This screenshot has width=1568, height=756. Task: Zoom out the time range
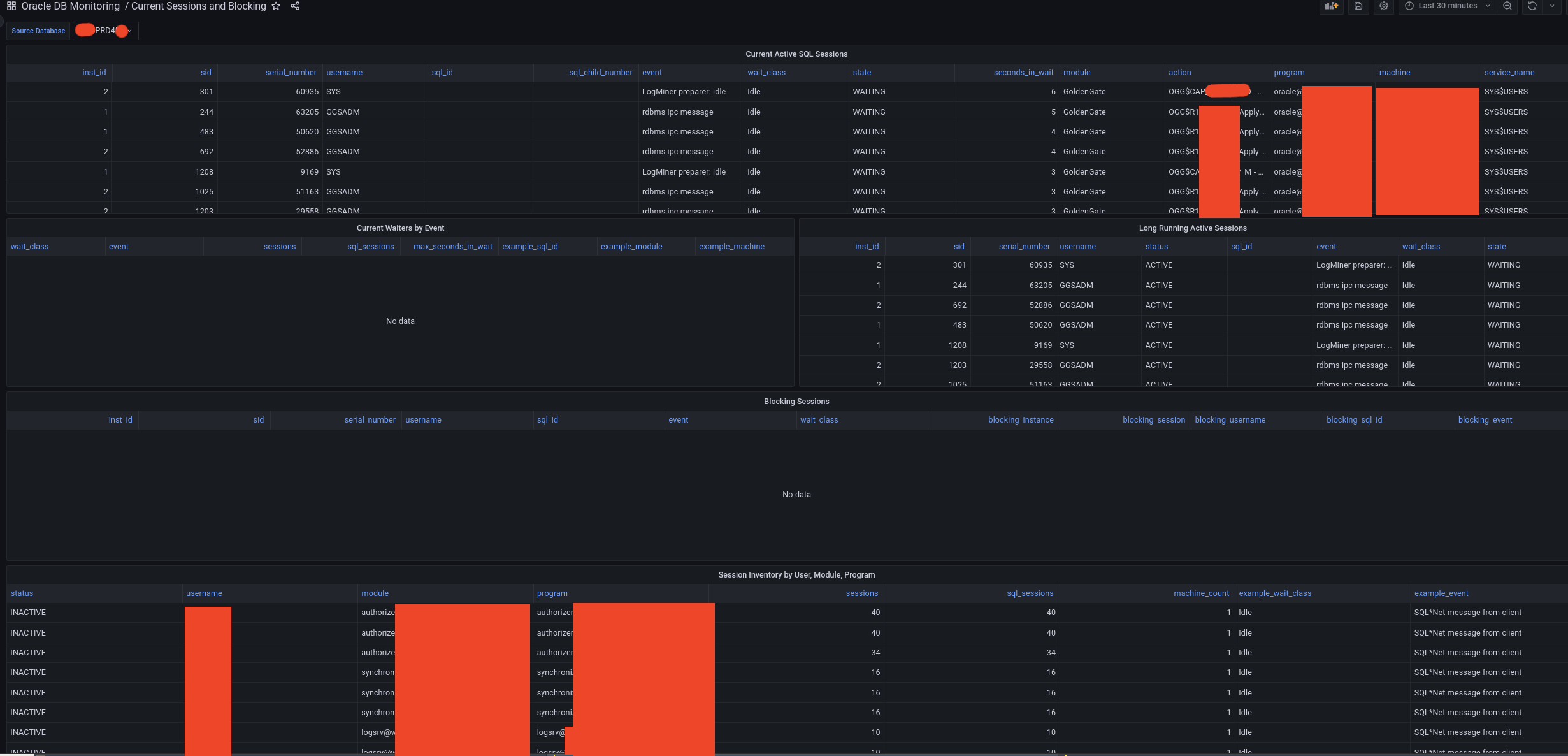(1507, 6)
